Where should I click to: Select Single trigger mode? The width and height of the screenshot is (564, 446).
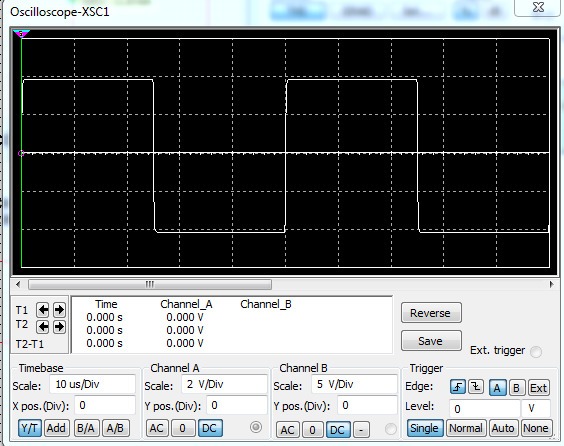(x=424, y=428)
